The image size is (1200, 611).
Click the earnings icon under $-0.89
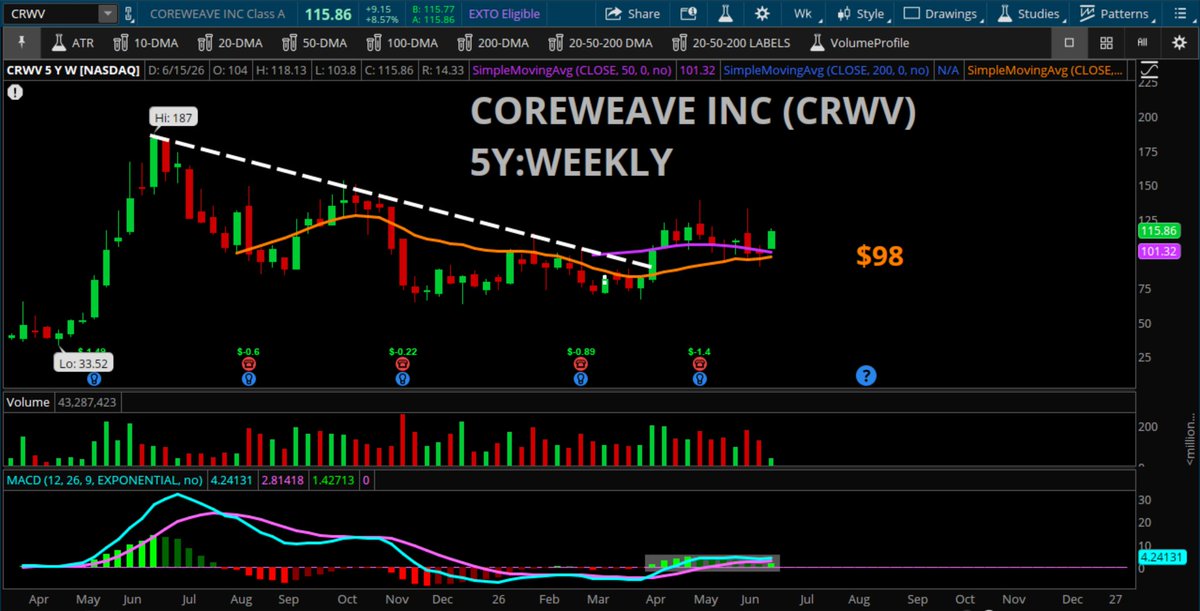pyautogui.click(x=580, y=366)
